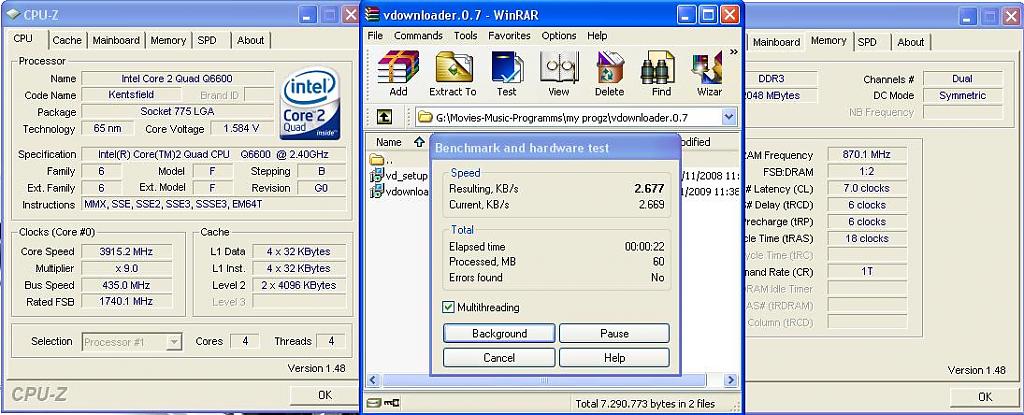Switch to the Cache tab in CPU-Z
1024x415 pixels.
tap(67, 40)
